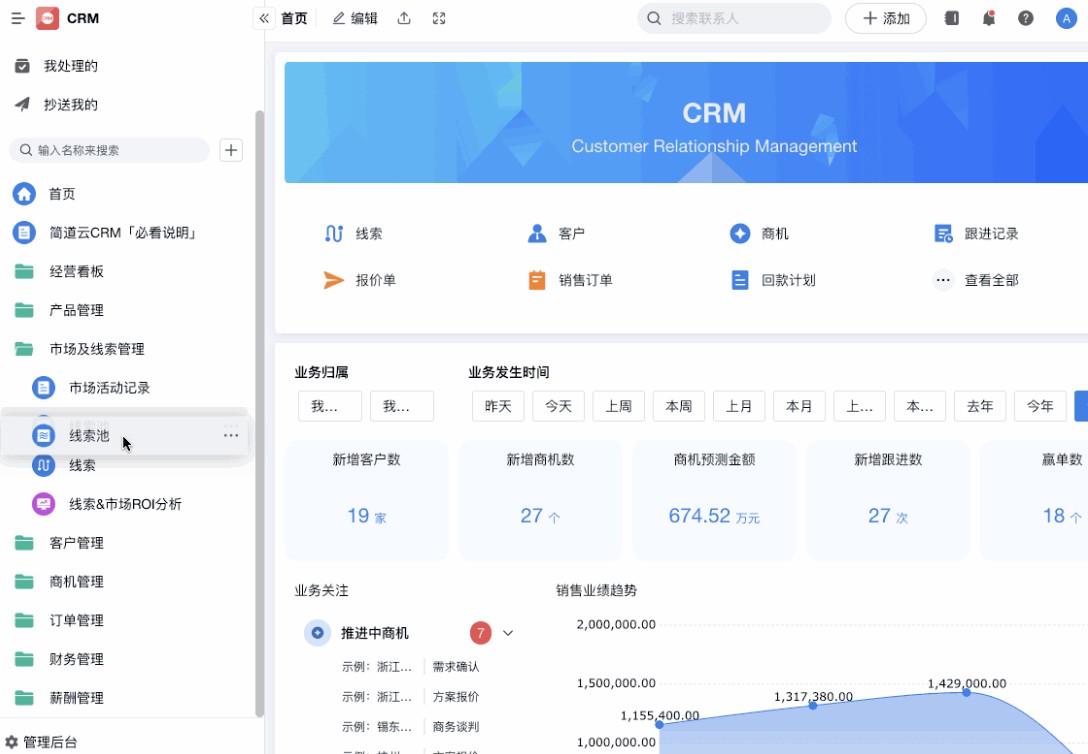This screenshot has height=754, width=1088.
Task: Select the 本月 time filter
Action: [799, 406]
